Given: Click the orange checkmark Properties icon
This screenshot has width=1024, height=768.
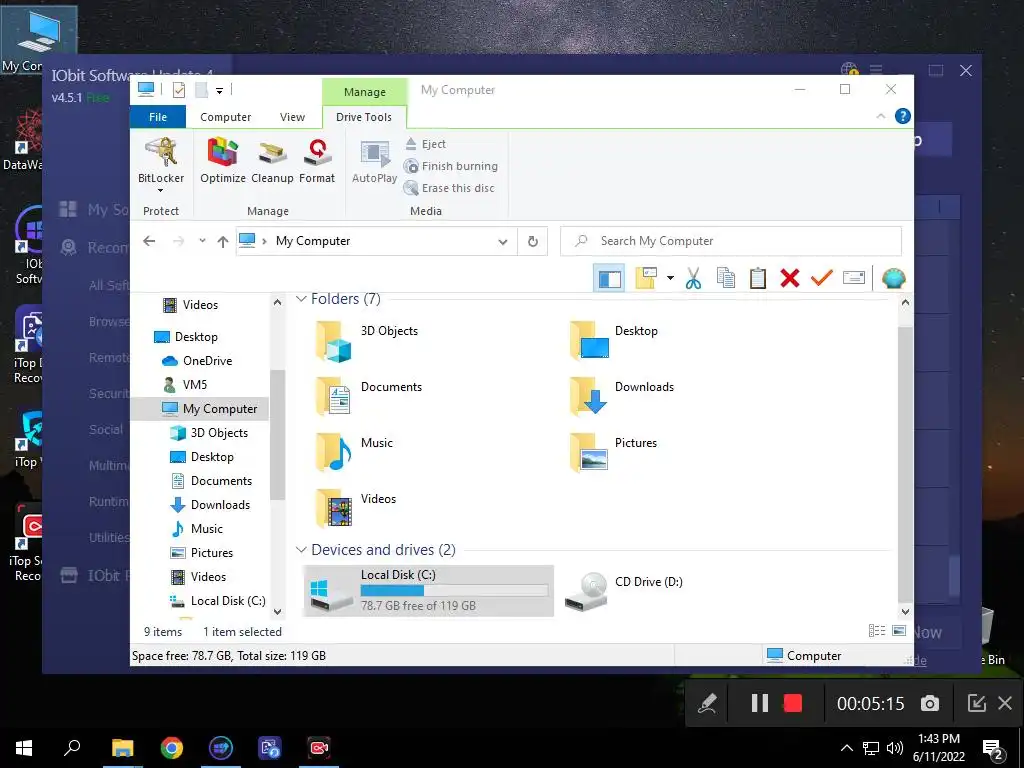Looking at the screenshot, I should pos(822,279).
